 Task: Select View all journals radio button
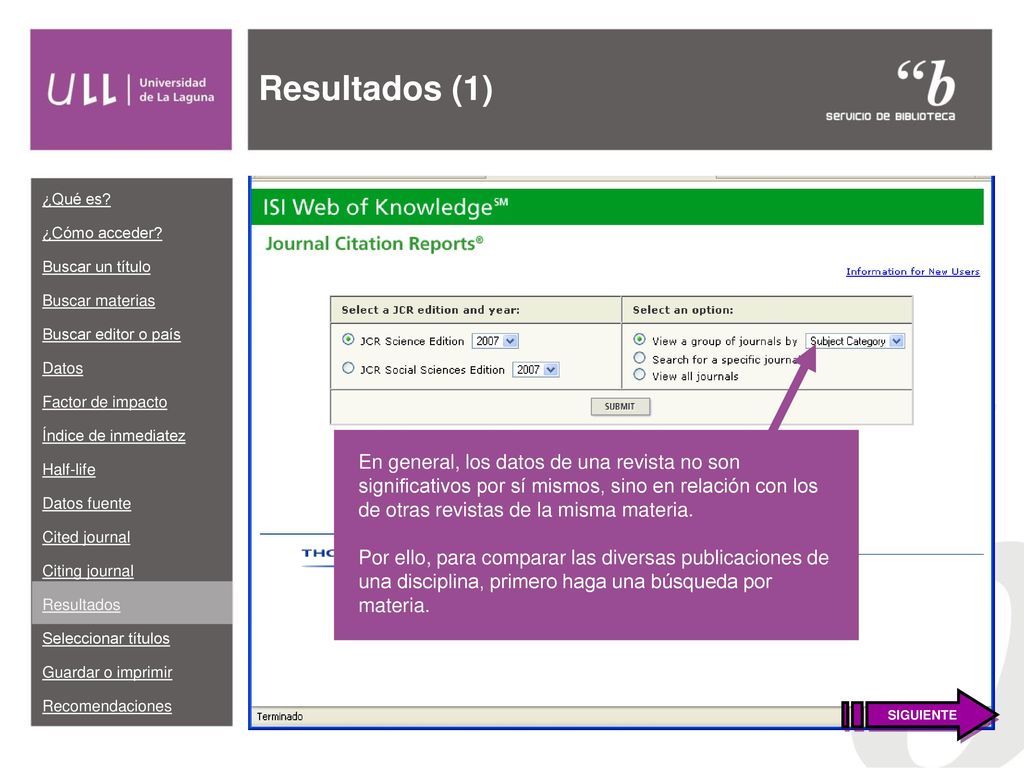click(639, 375)
